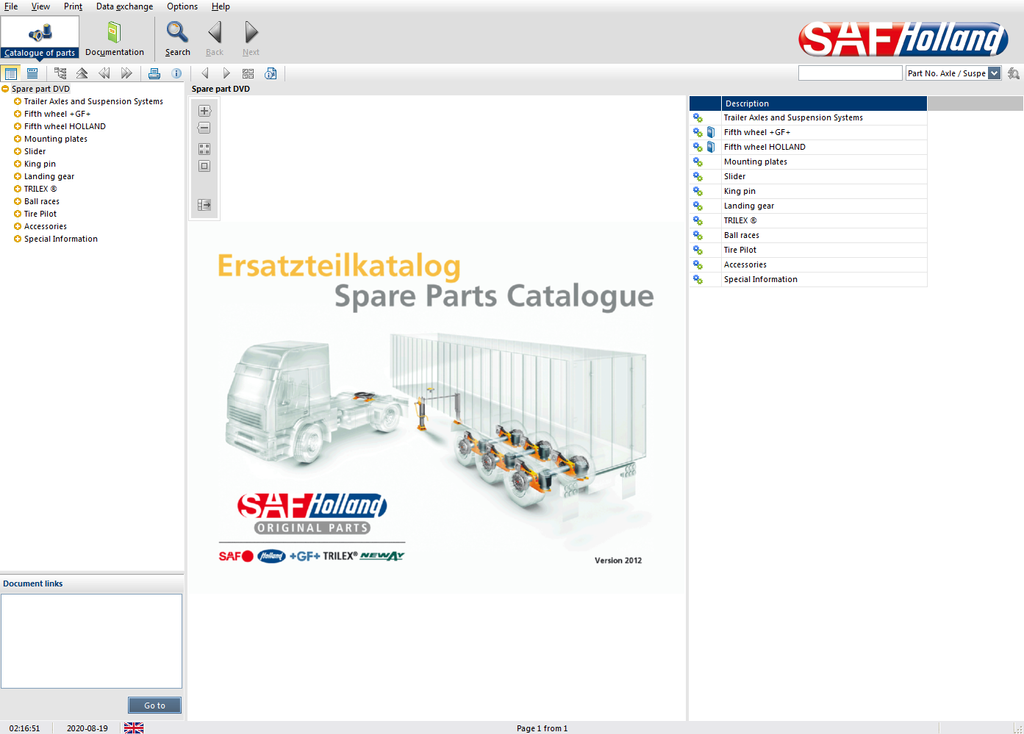Open the Data exchange menu

coord(124,7)
